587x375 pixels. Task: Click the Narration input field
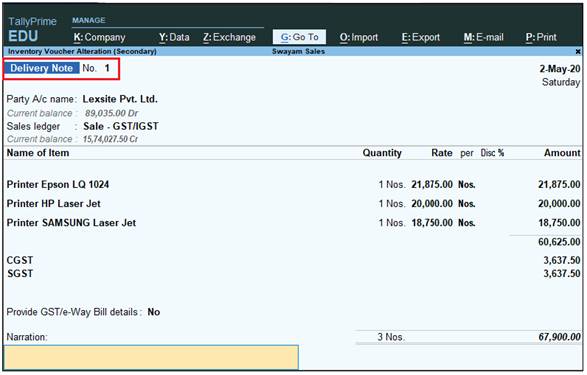[151, 357]
